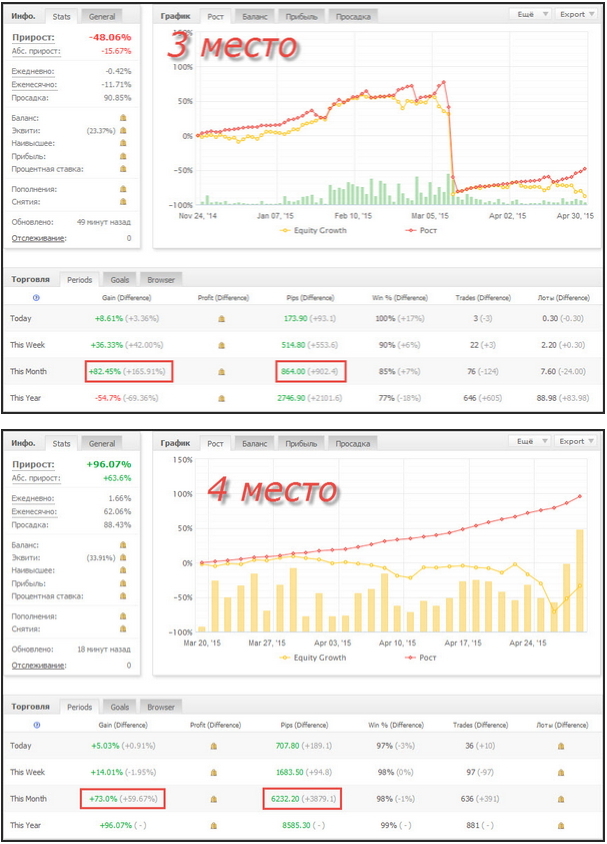Select the Просадка chart tab in the upper widget
The width and height of the screenshot is (607, 844).
(x=353, y=17)
